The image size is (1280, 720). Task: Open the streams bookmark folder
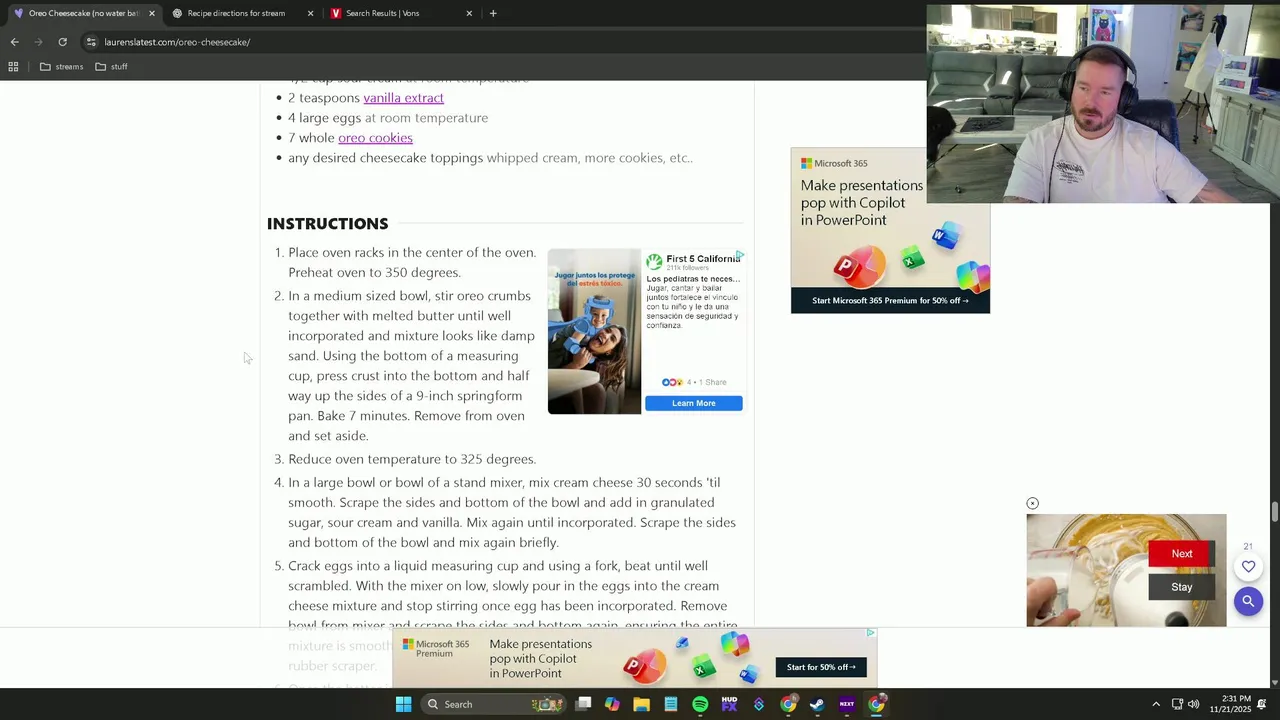click(x=61, y=67)
